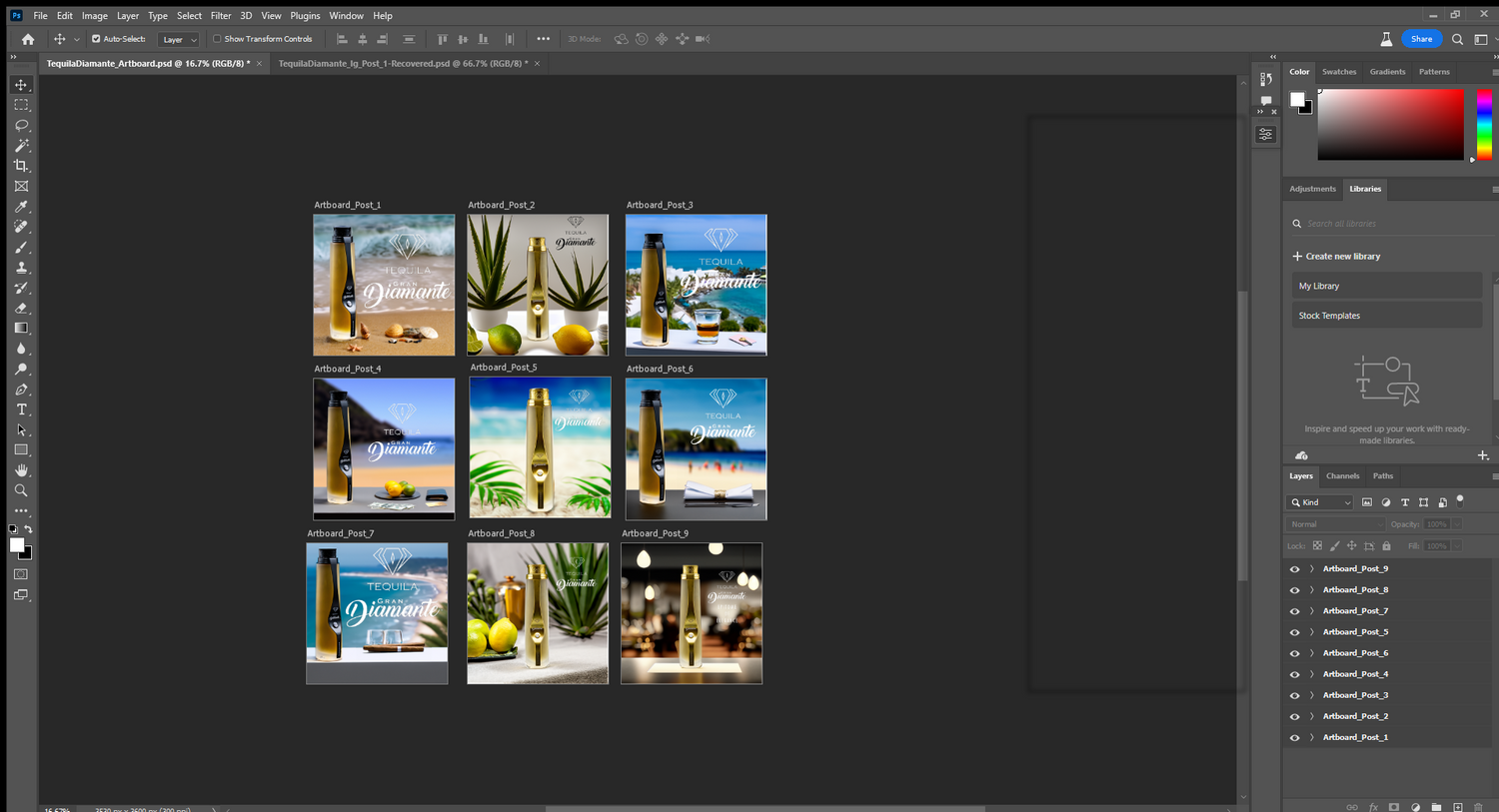Select the Rectangular Marquee tool
Image resolution: width=1499 pixels, height=812 pixels.
(x=21, y=105)
